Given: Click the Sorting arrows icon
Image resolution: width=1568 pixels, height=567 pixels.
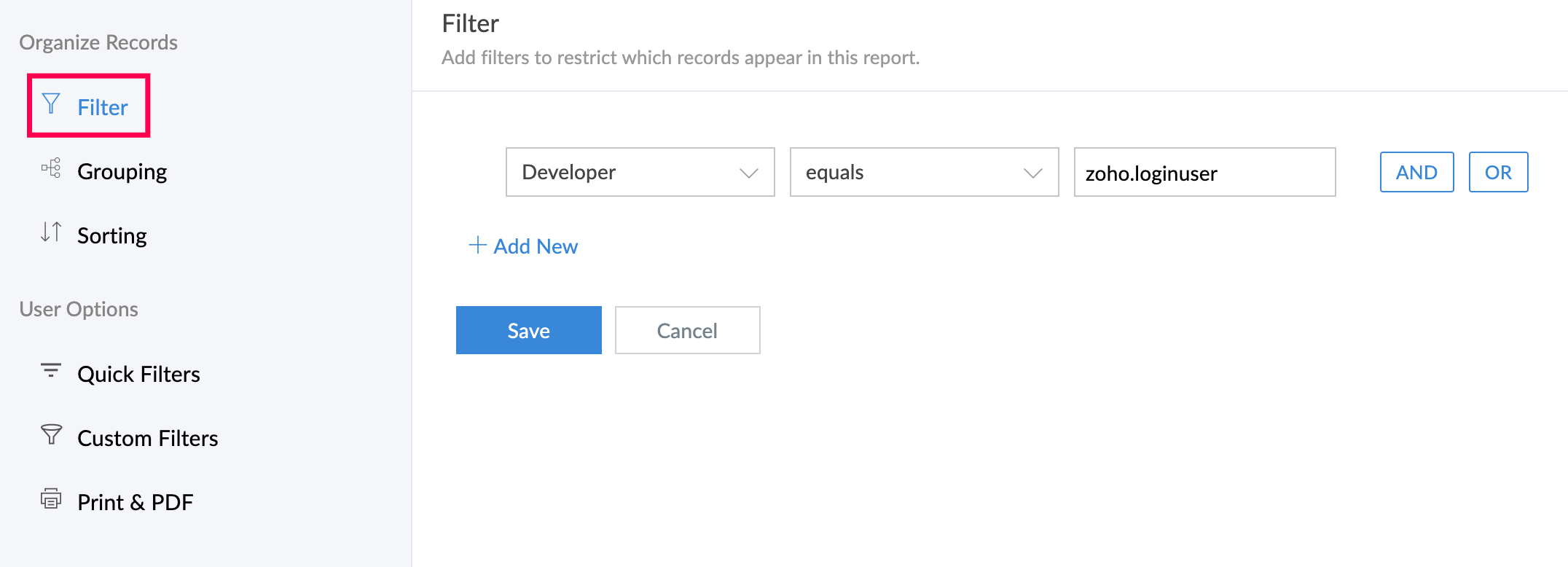Looking at the screenshot, I should pos(51,232).
